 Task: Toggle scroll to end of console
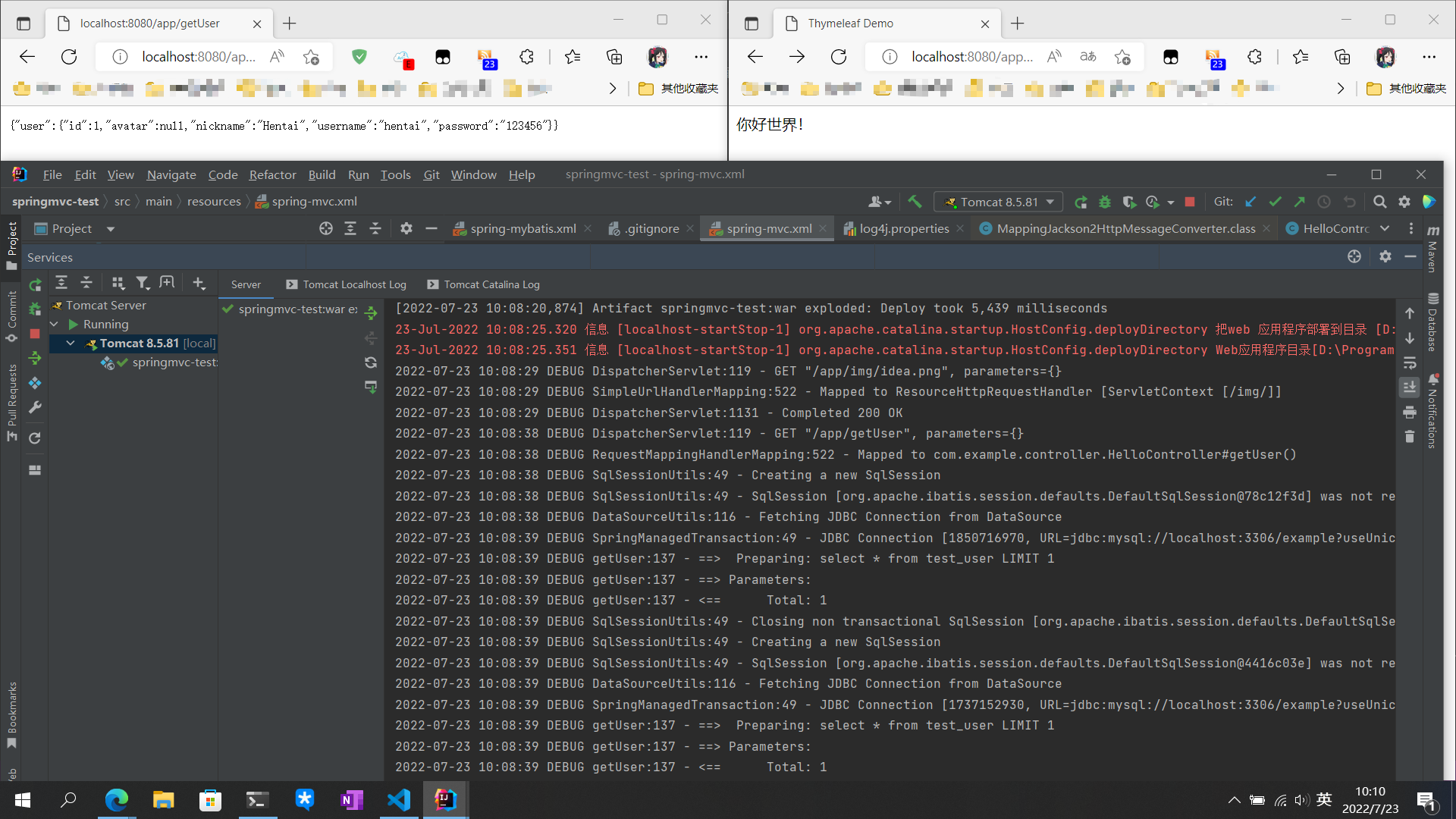pyautogui.click(x=1410, y=388)
